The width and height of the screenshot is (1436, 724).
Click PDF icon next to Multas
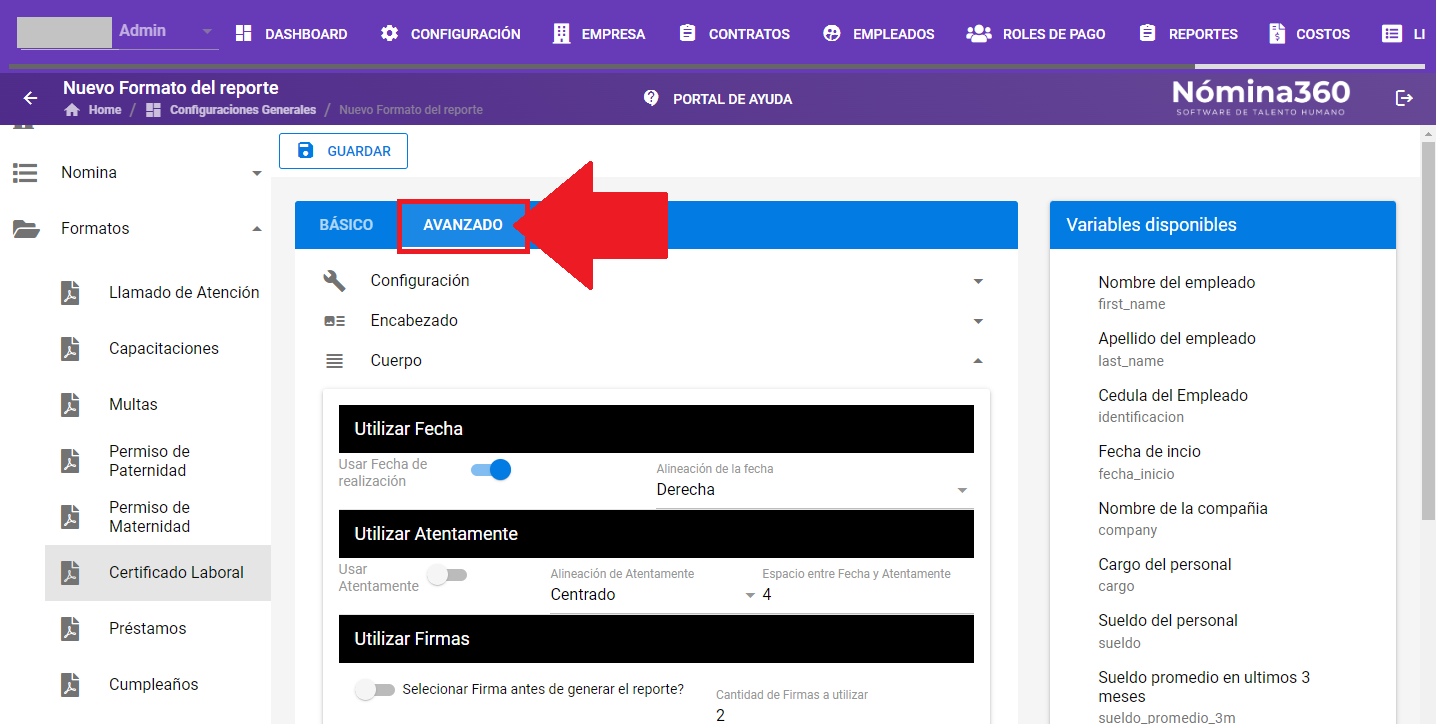(x=70, y=405)
